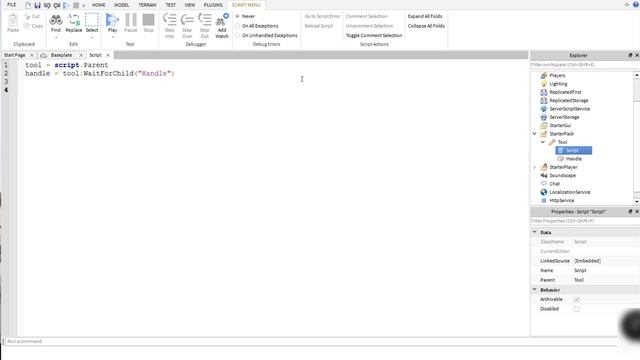The width and height of the screenshot is (640, 360).
Task: Expand the StarterPlayer tree node
Action: pos(535,167)
